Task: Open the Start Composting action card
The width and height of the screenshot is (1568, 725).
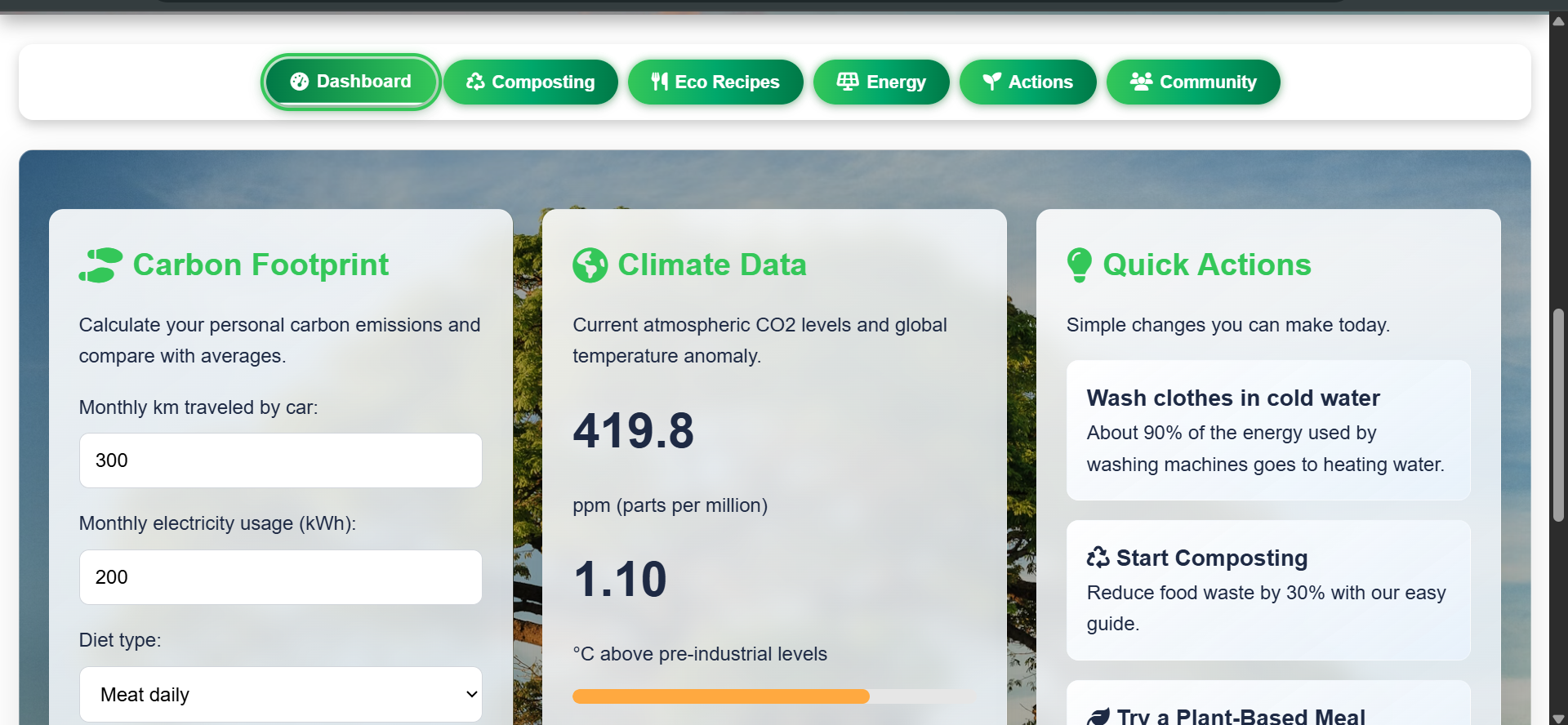Action: coord(1268,590)
